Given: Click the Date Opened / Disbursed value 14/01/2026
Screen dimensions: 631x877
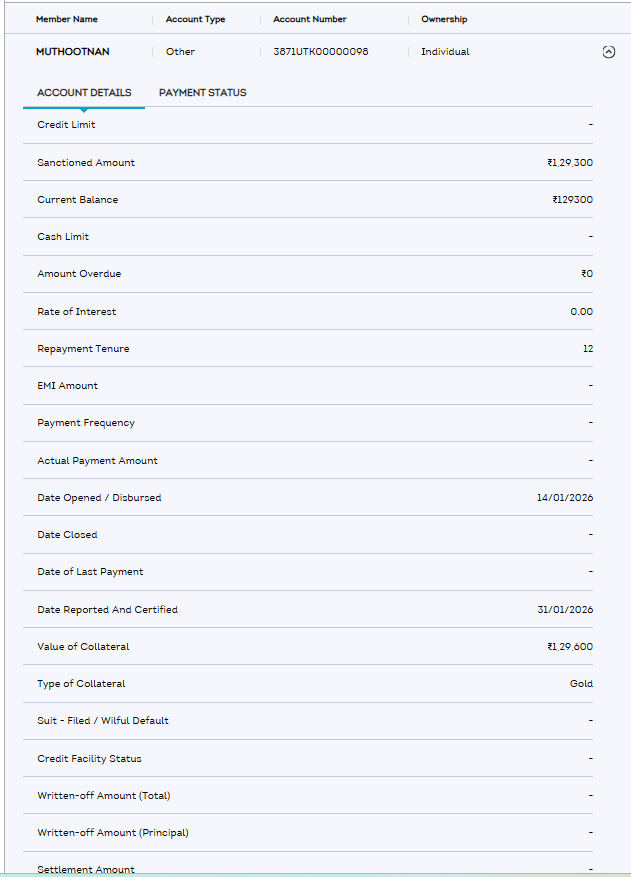Looking at the screenshot, I should (564, 498).
